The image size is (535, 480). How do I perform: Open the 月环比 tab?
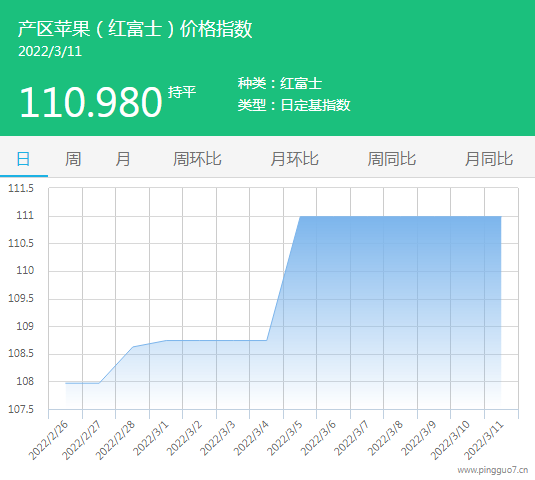point(294,159)
